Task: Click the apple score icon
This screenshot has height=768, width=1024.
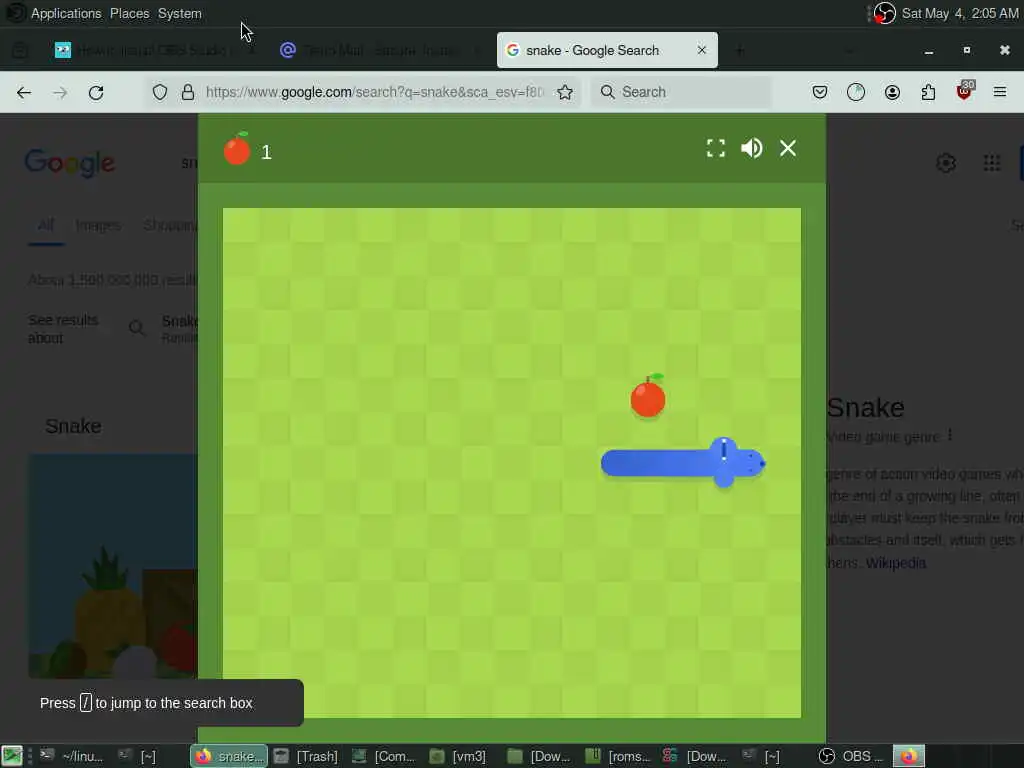Action: point(237,149)
